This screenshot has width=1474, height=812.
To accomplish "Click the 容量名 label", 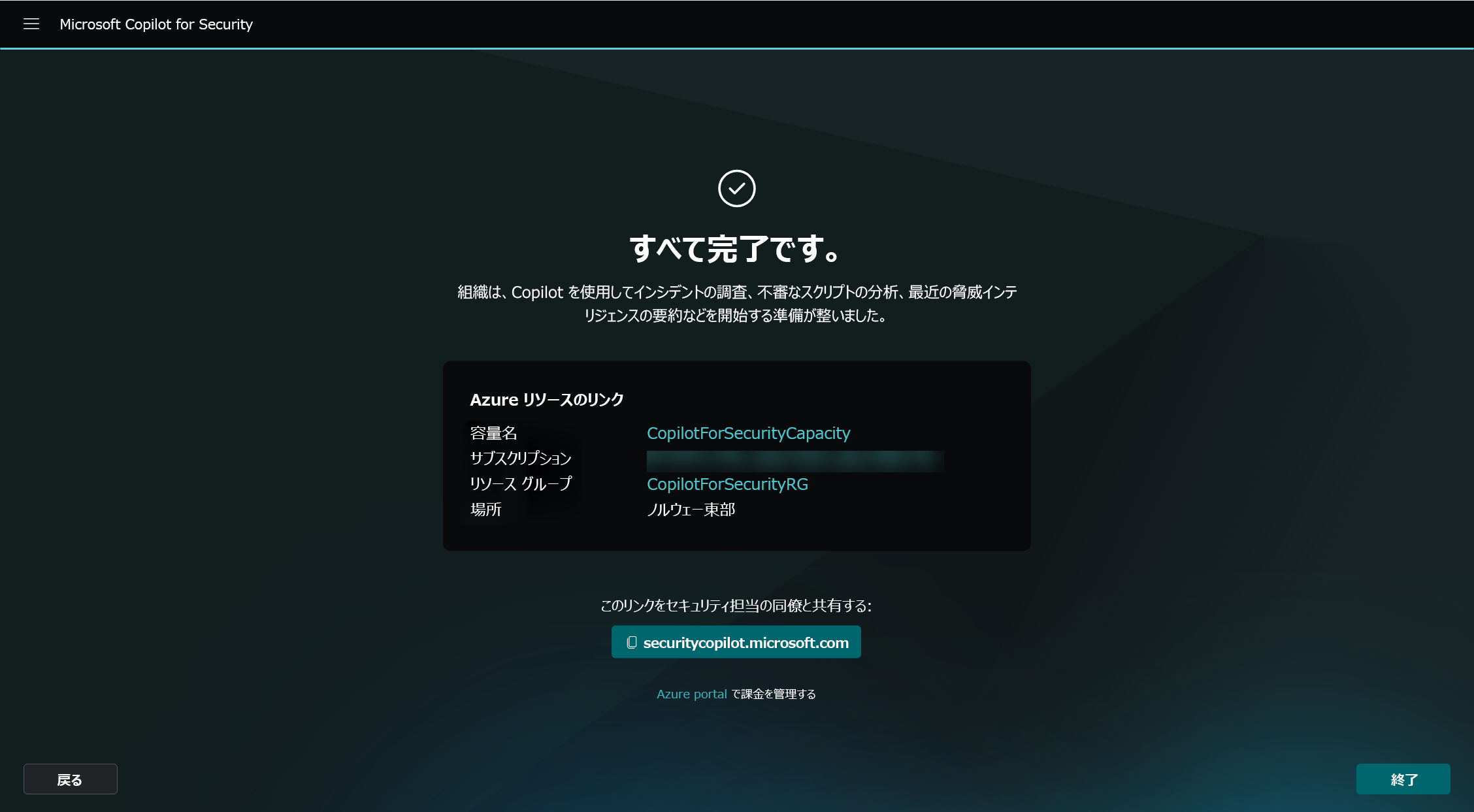I will (493, 433).
